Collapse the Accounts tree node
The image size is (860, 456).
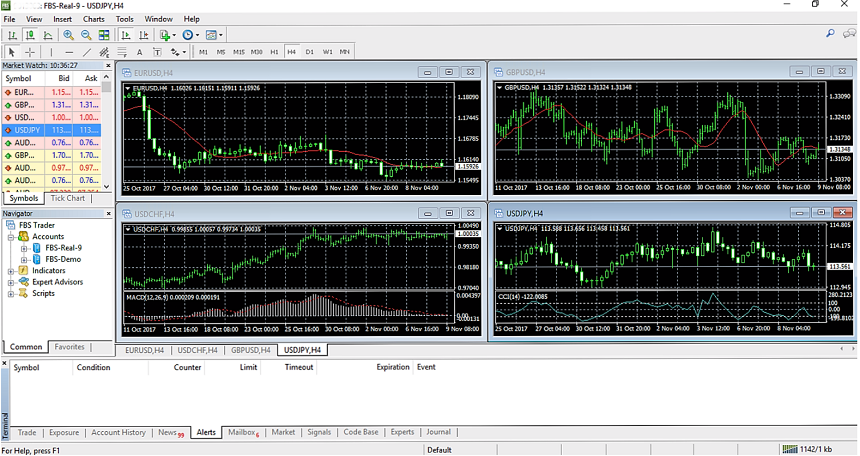(x=10, y=237)
